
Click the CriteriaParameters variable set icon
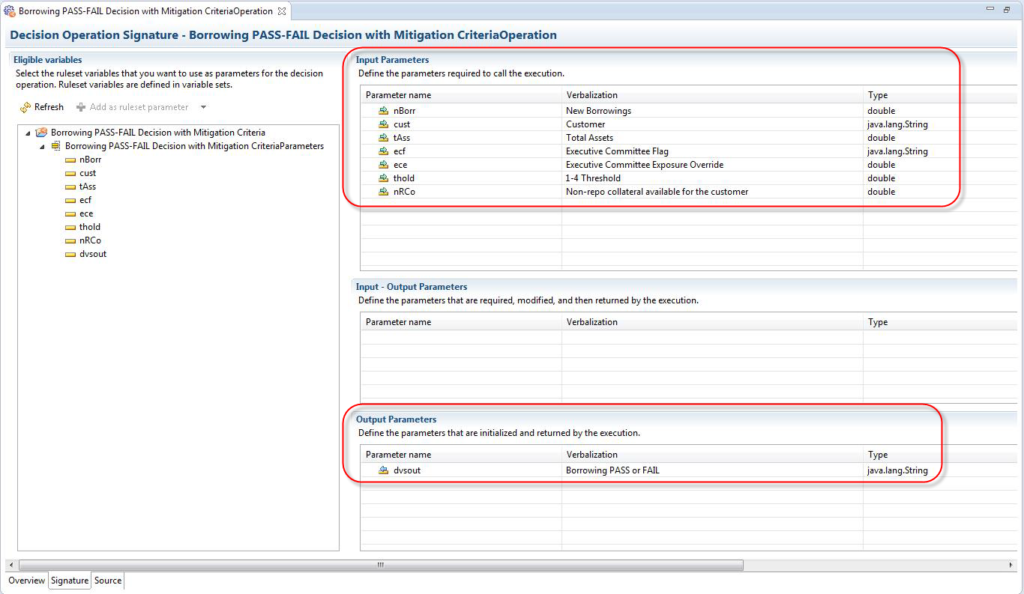tap(55, 146)
